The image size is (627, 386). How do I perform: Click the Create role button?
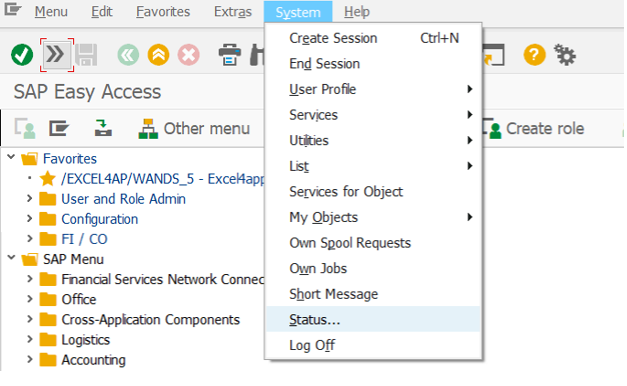(534, 129)
